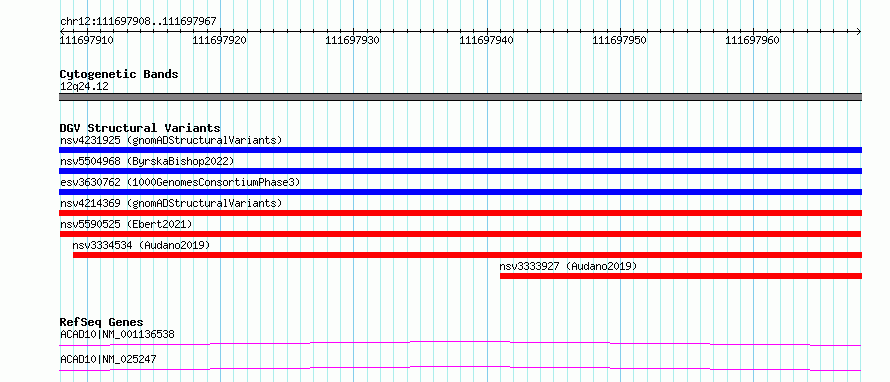Click ruler position 111697920
This screenshot has height=382, width=890.
(x=220, y=41)
